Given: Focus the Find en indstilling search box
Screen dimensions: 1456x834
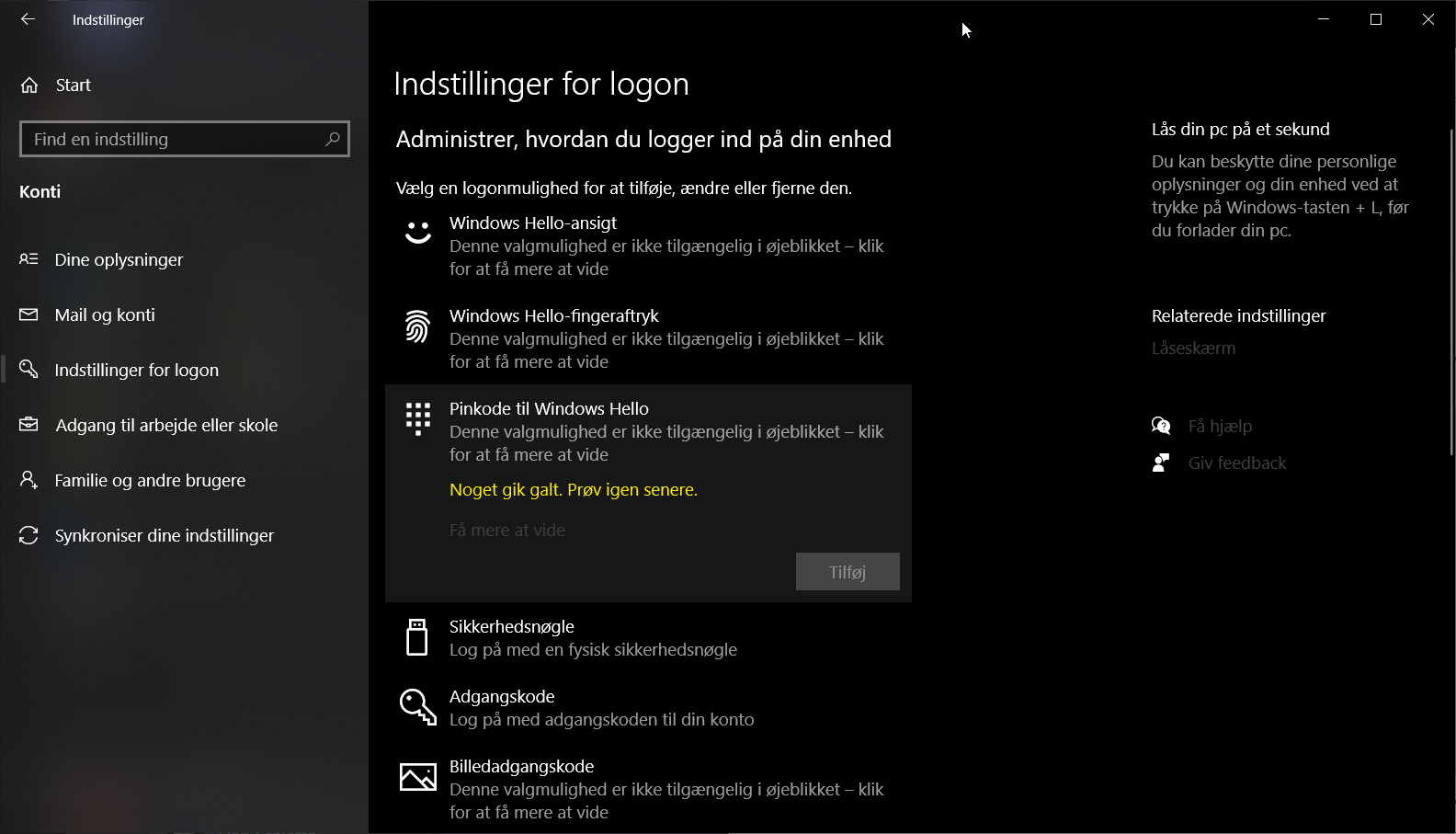Looking at the screenshot, I should click(x=185, y=139).
